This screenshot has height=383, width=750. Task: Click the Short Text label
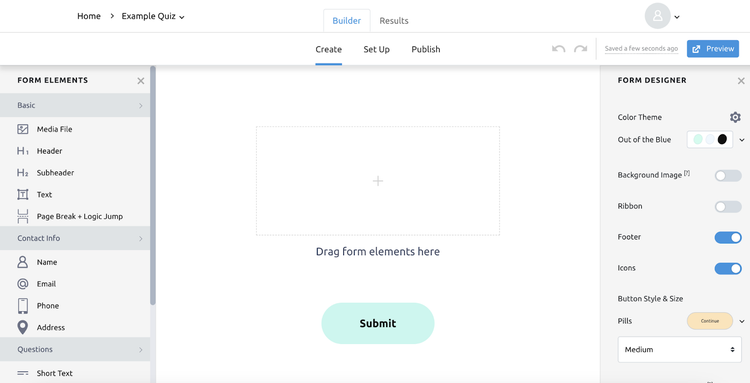pyautogui.click(x=55, y=373)
